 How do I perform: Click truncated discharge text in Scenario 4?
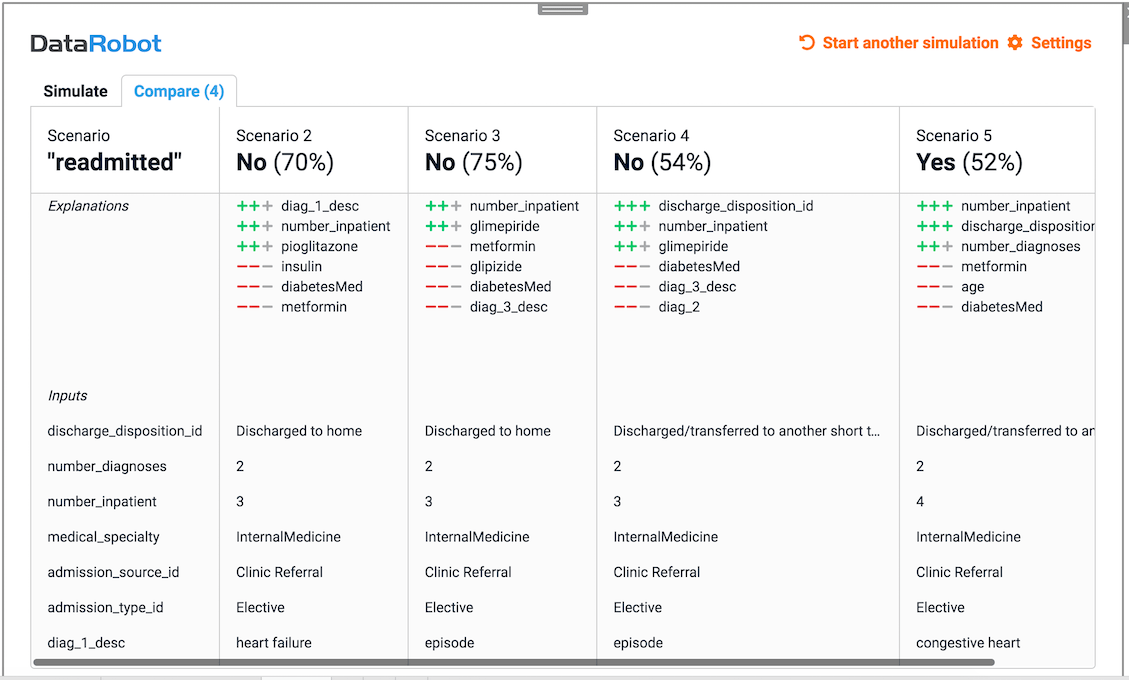(746, 431)
